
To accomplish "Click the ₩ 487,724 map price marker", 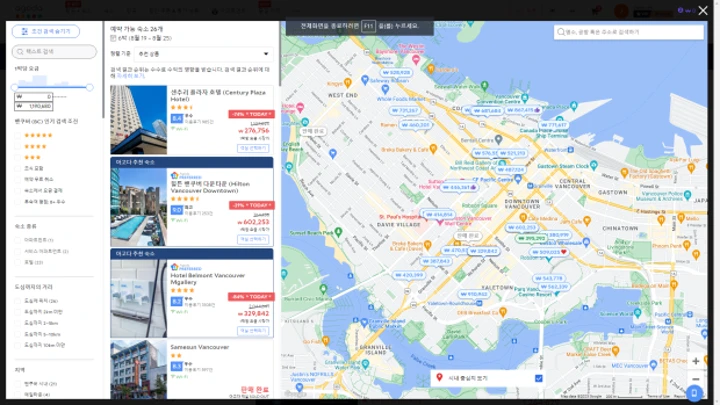I will click(510, 169).
